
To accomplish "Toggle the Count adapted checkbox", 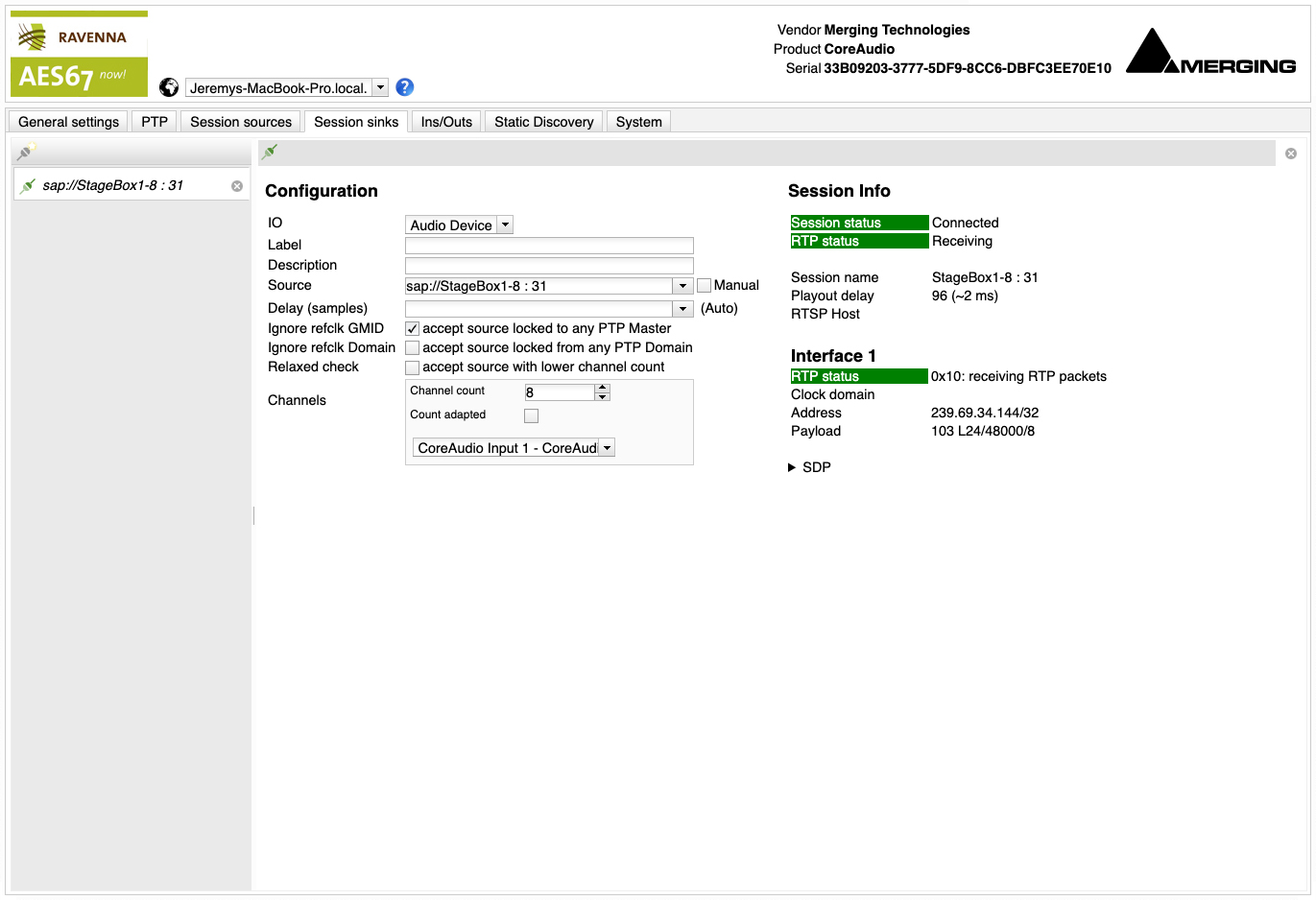I will pos(531,415).
